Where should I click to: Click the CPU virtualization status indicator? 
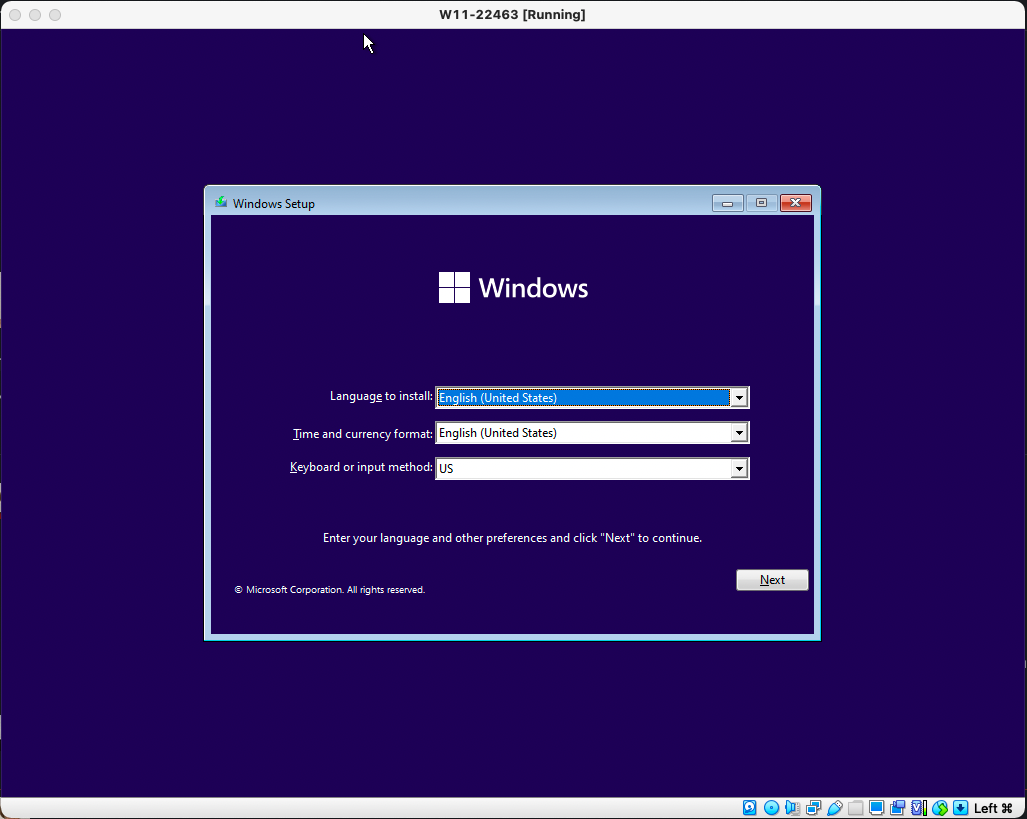tap(919, 808)
